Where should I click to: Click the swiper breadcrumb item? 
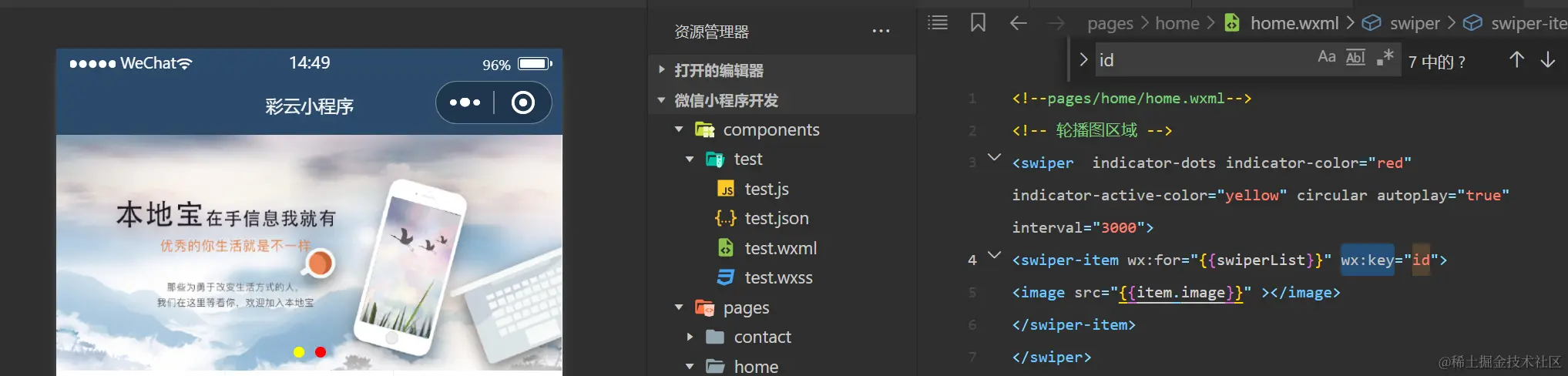(1414, 23)
